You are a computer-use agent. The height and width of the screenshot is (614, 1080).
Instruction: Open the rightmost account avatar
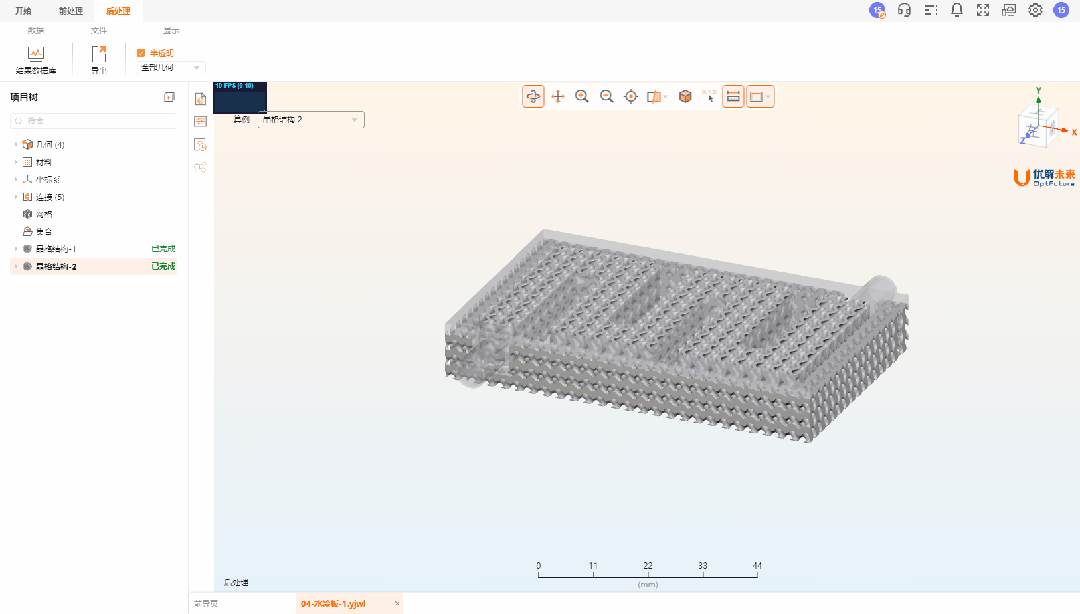tap(1061, 10)
